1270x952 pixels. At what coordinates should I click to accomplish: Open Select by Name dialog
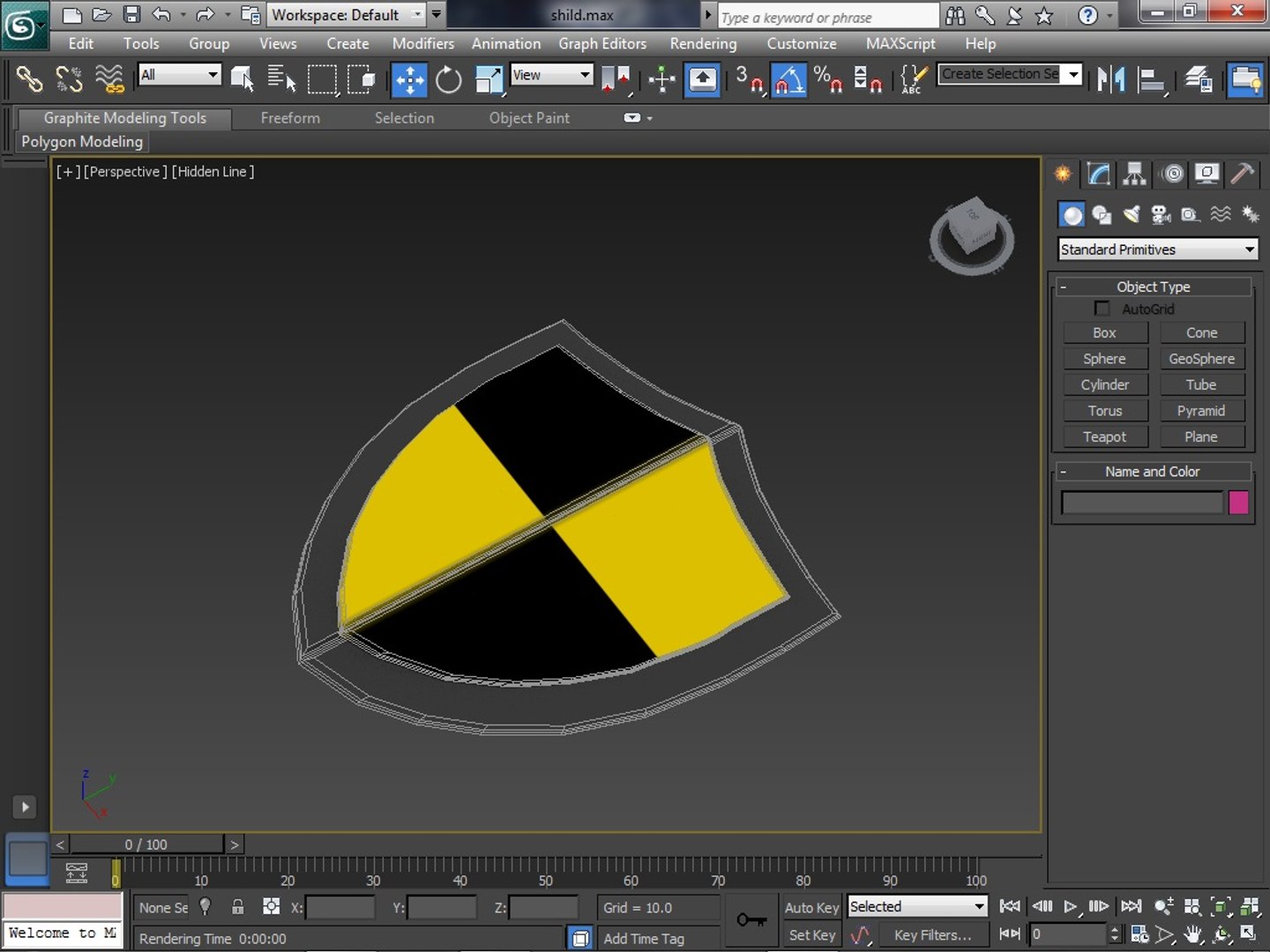pos(281,79)
